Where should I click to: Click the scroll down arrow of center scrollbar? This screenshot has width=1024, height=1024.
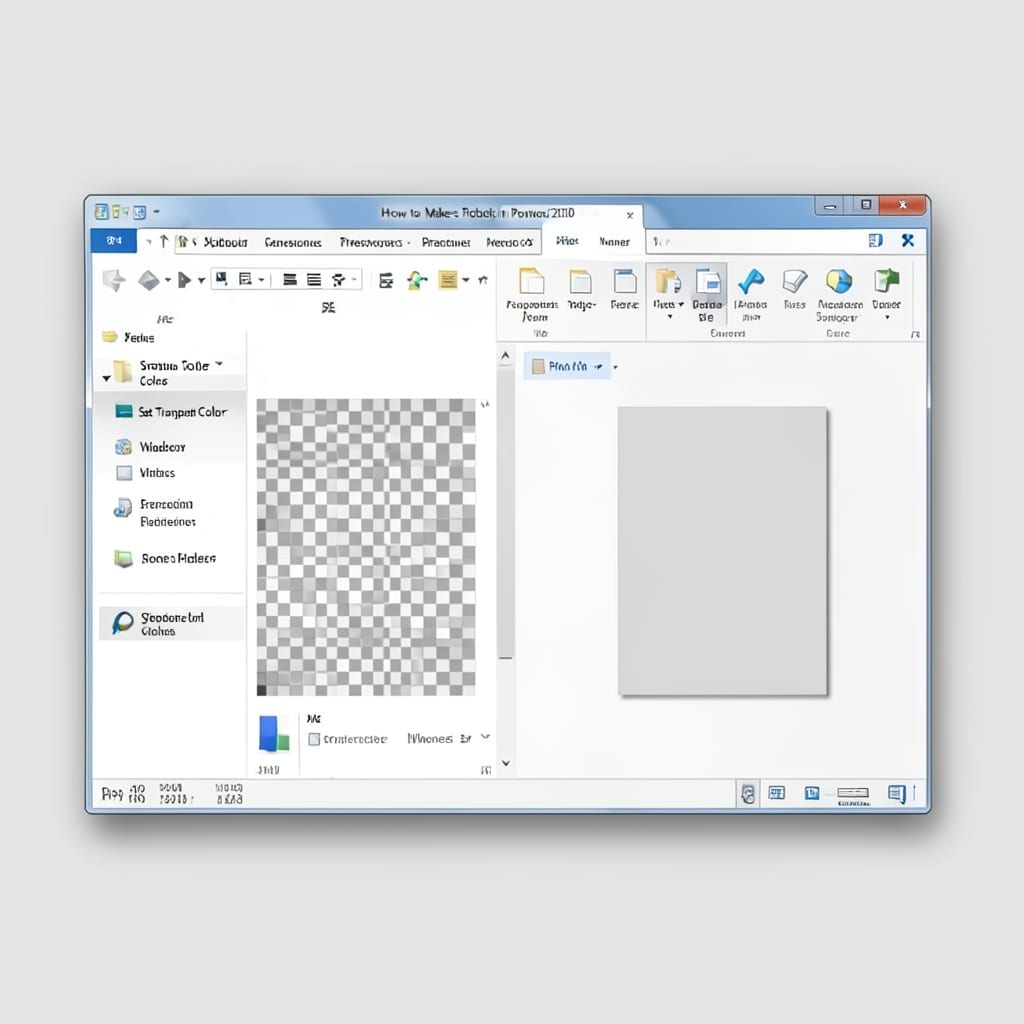505,763
